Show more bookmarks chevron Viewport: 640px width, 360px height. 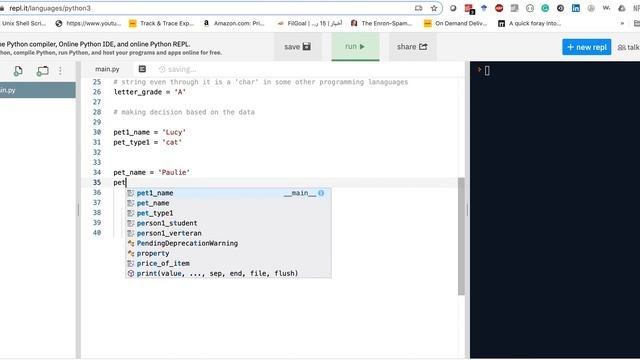[622, 24]
